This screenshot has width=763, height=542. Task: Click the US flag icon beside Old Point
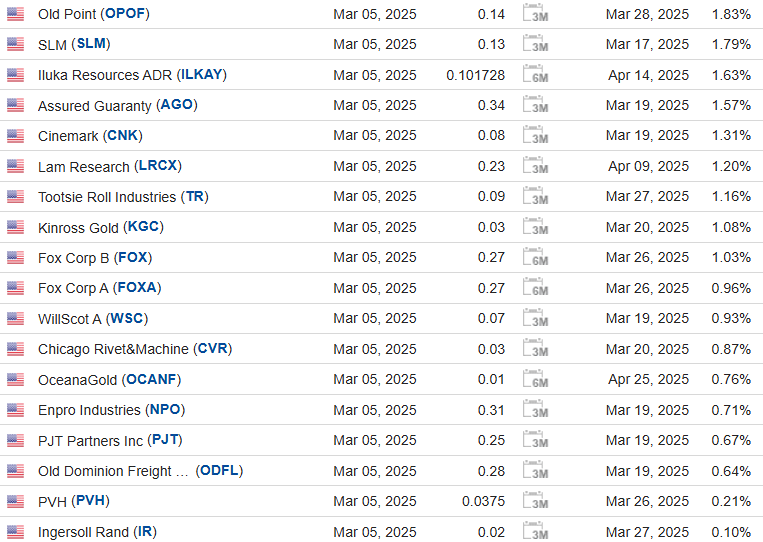pos(15,14)
